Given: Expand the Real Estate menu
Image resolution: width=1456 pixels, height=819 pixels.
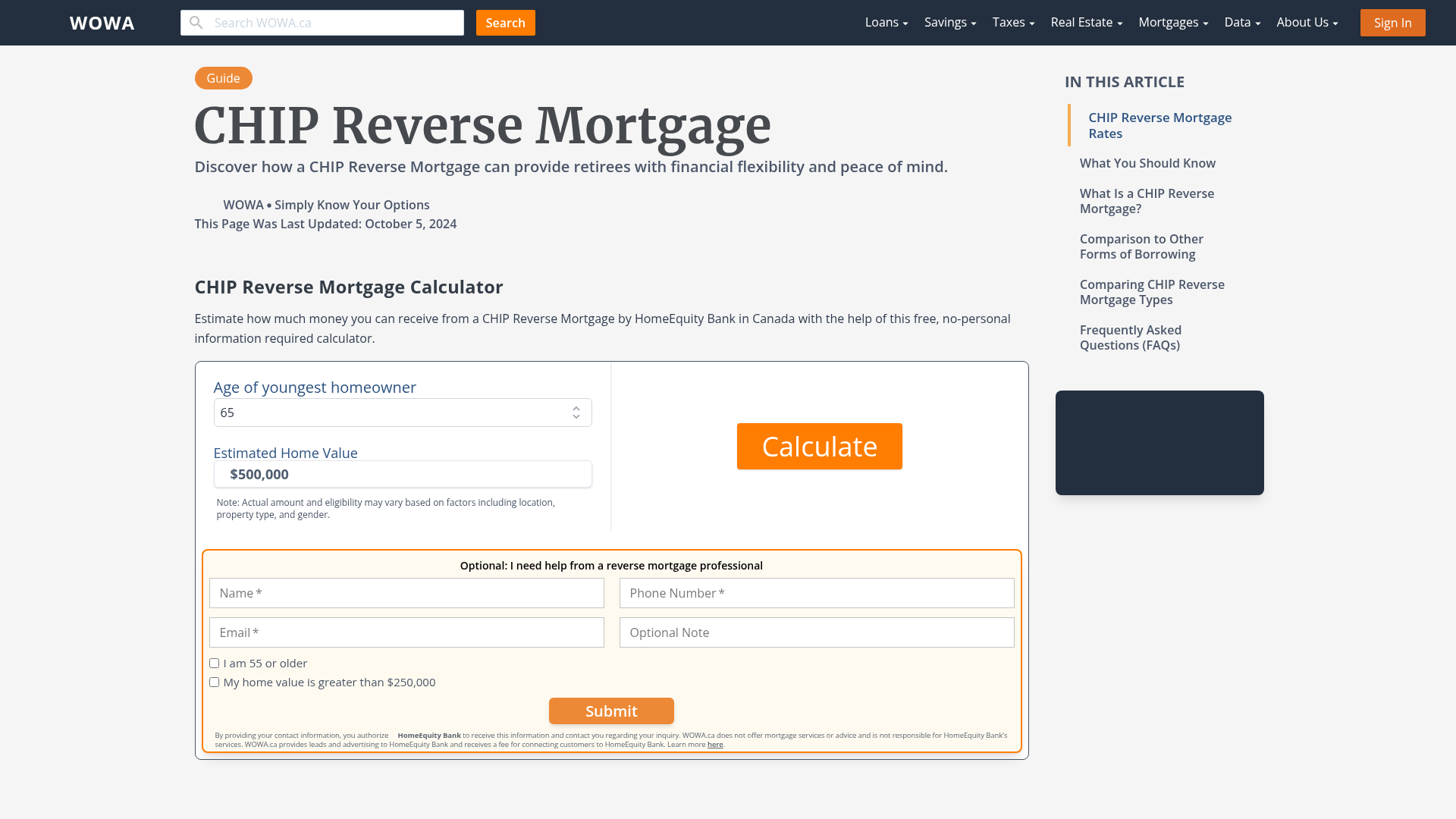Looking at the screenshot, I should pyautogui.click(x=1085, y=22).
